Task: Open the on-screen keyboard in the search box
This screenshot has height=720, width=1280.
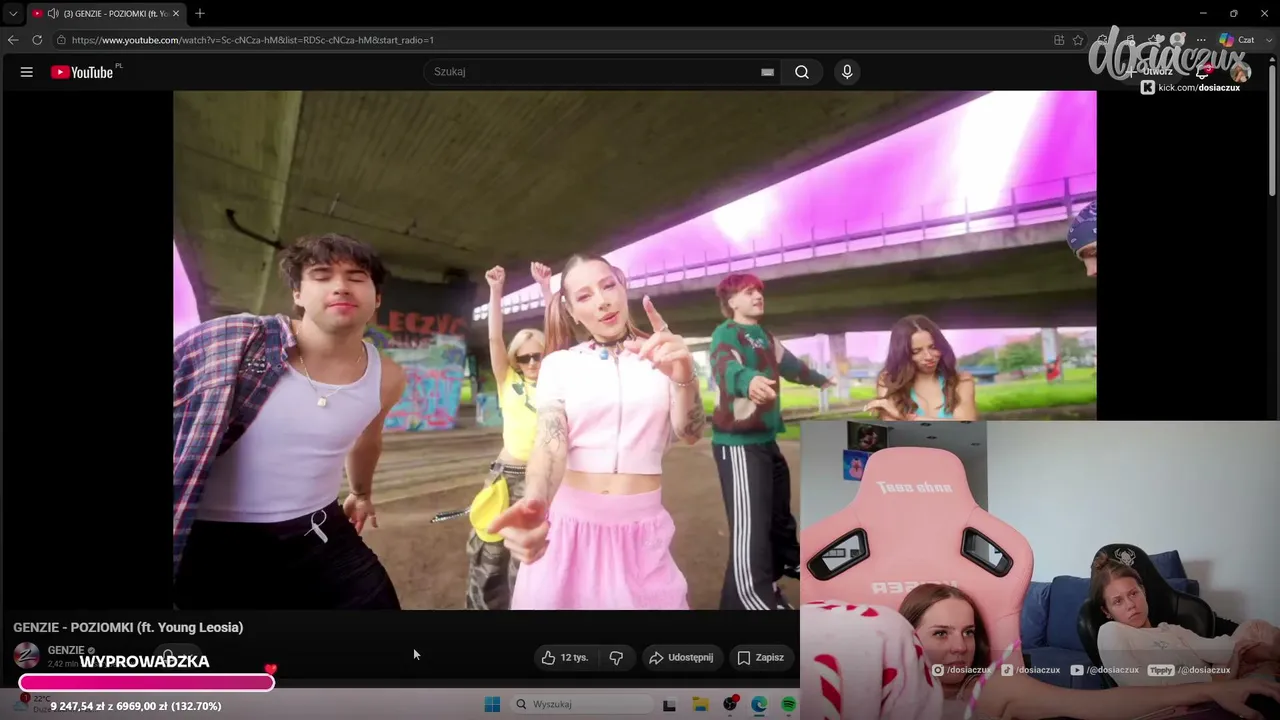Action: (767, 72)
